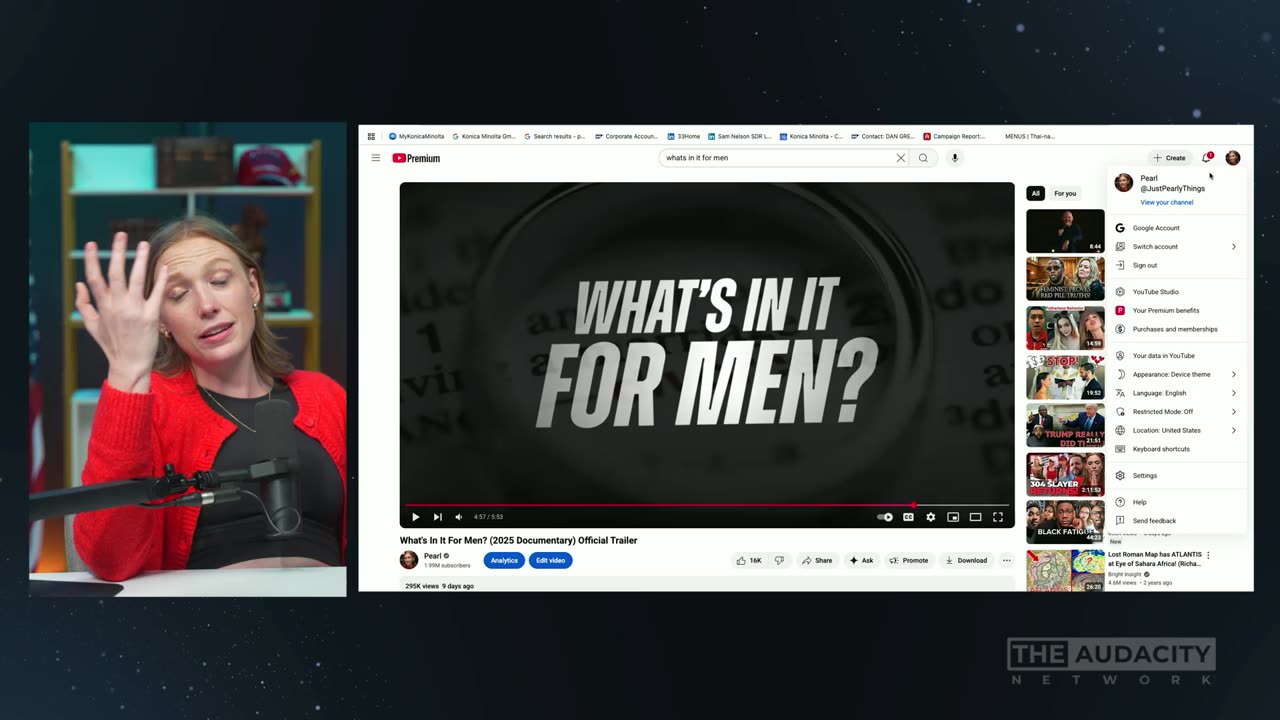Mute the video volume
The height and width of the screenshot is (720, 1280).
click(459, 517)
